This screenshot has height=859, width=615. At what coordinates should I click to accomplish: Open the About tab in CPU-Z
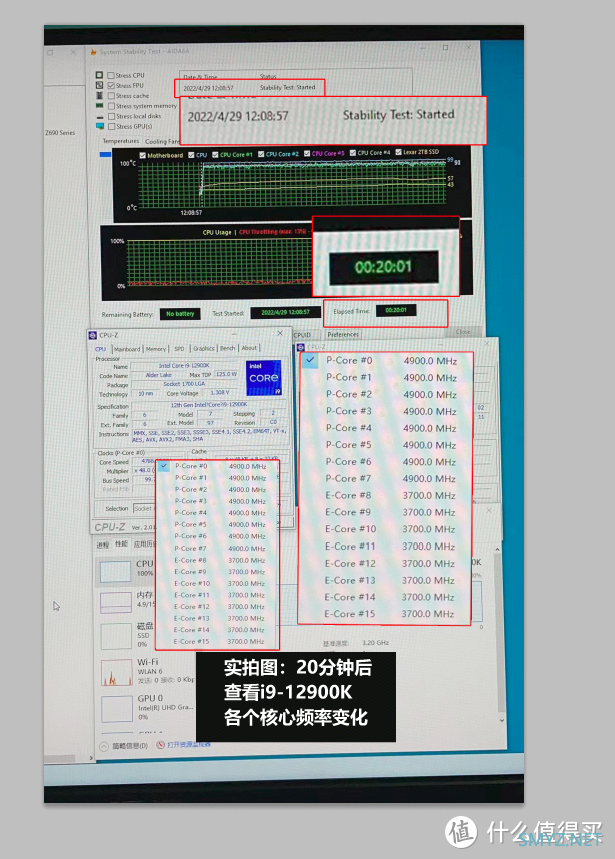pos(249,348)
